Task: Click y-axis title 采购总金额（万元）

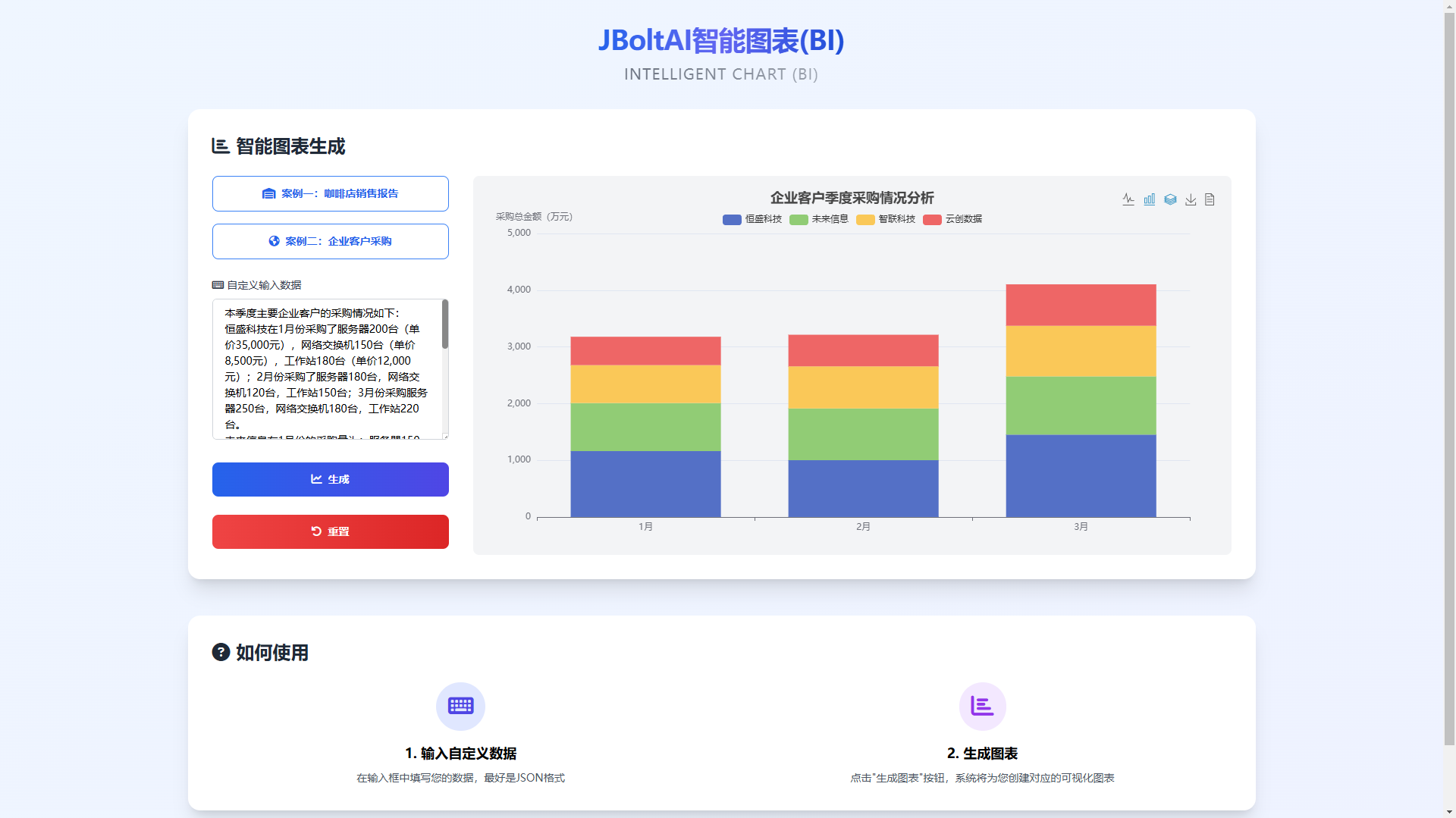Action: point(534,217)
